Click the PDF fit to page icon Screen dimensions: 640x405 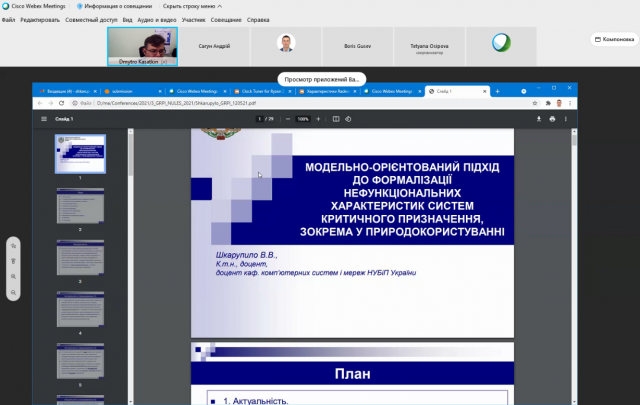(x=336, y=119)
